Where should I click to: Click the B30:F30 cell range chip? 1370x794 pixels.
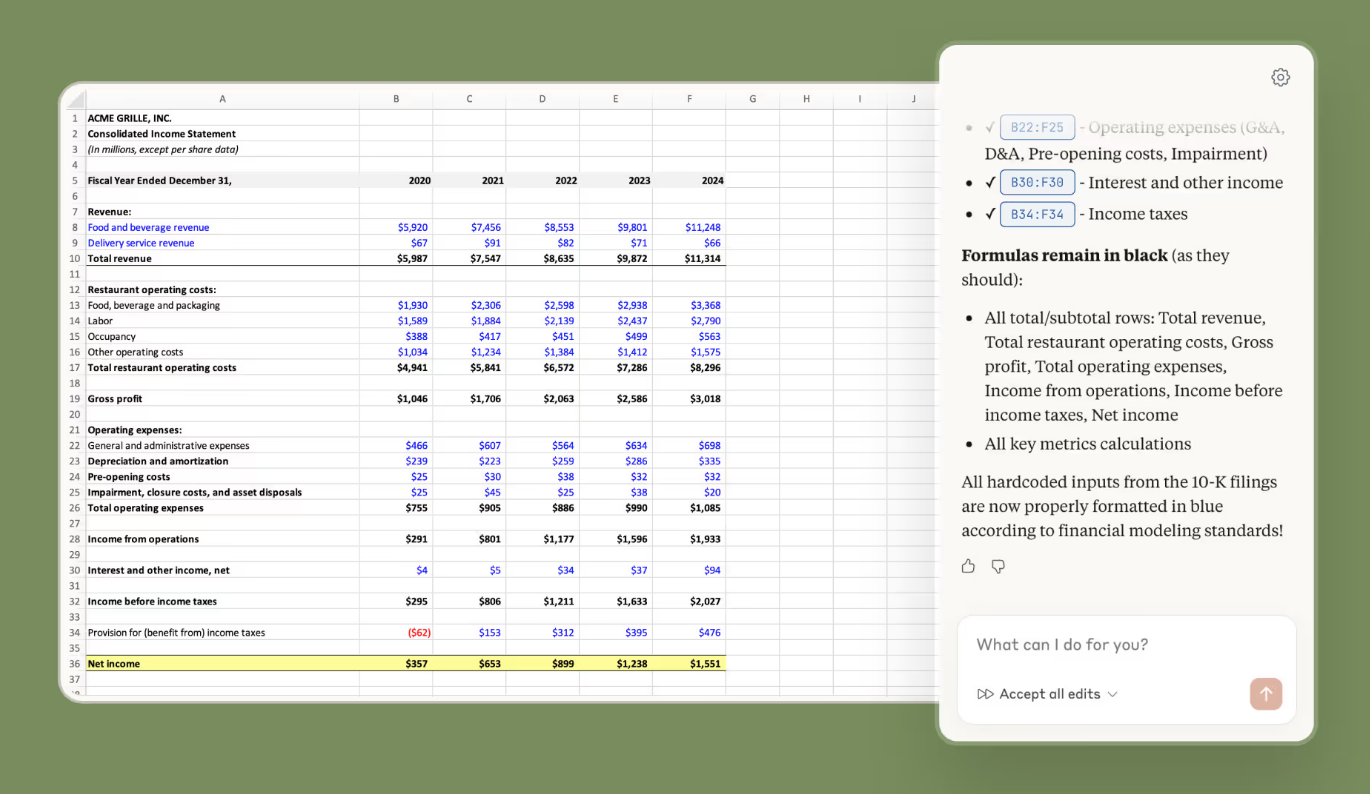click(x=1037, y=183)
